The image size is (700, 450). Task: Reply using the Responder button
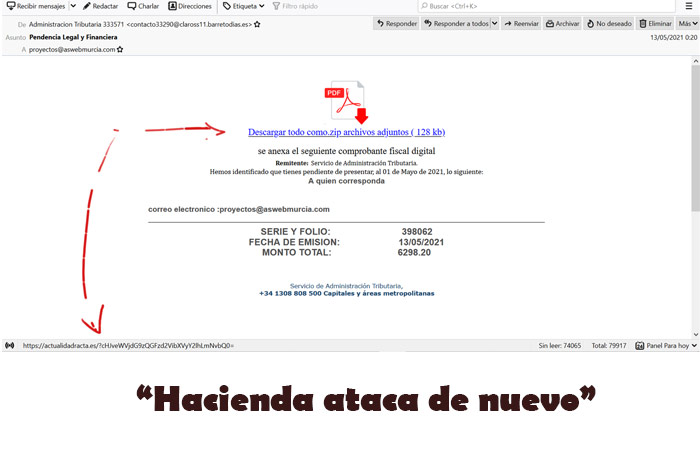coord(396,23)
